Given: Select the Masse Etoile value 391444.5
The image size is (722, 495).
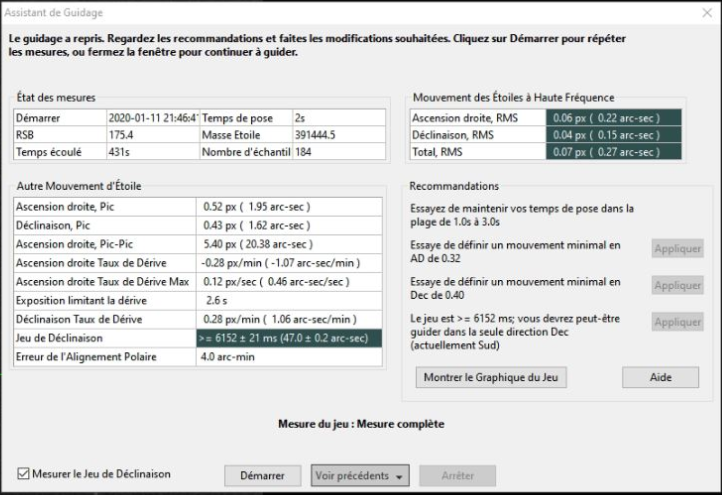Looking at the screenshot, I should (x=339, y=135).
